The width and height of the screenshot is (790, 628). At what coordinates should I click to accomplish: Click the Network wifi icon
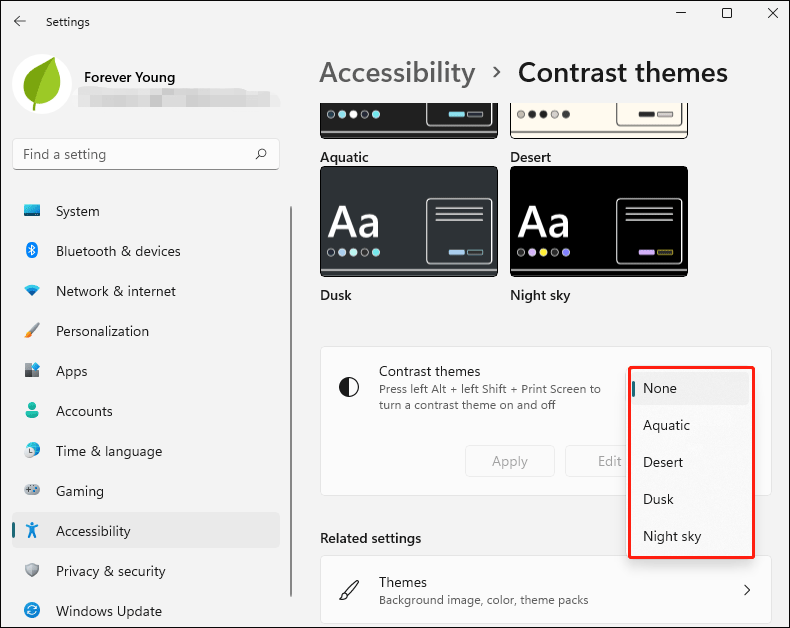(x=32, y=291)
